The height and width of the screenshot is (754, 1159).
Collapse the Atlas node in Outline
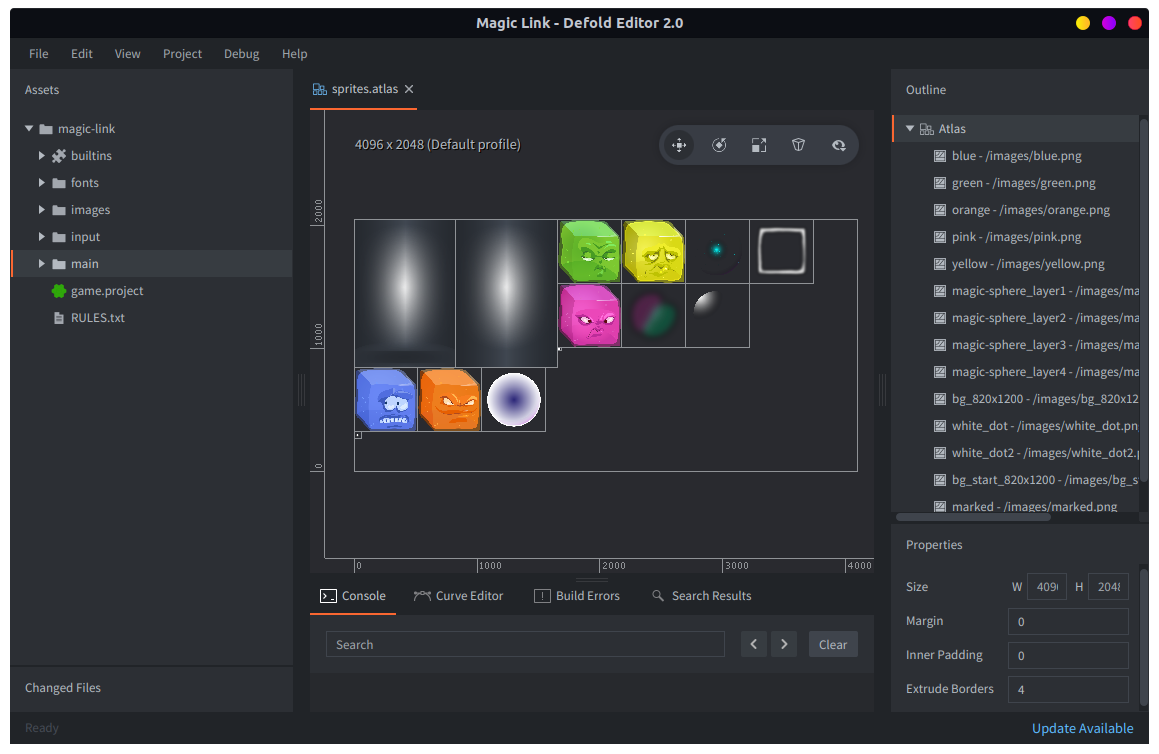[910, 129]
